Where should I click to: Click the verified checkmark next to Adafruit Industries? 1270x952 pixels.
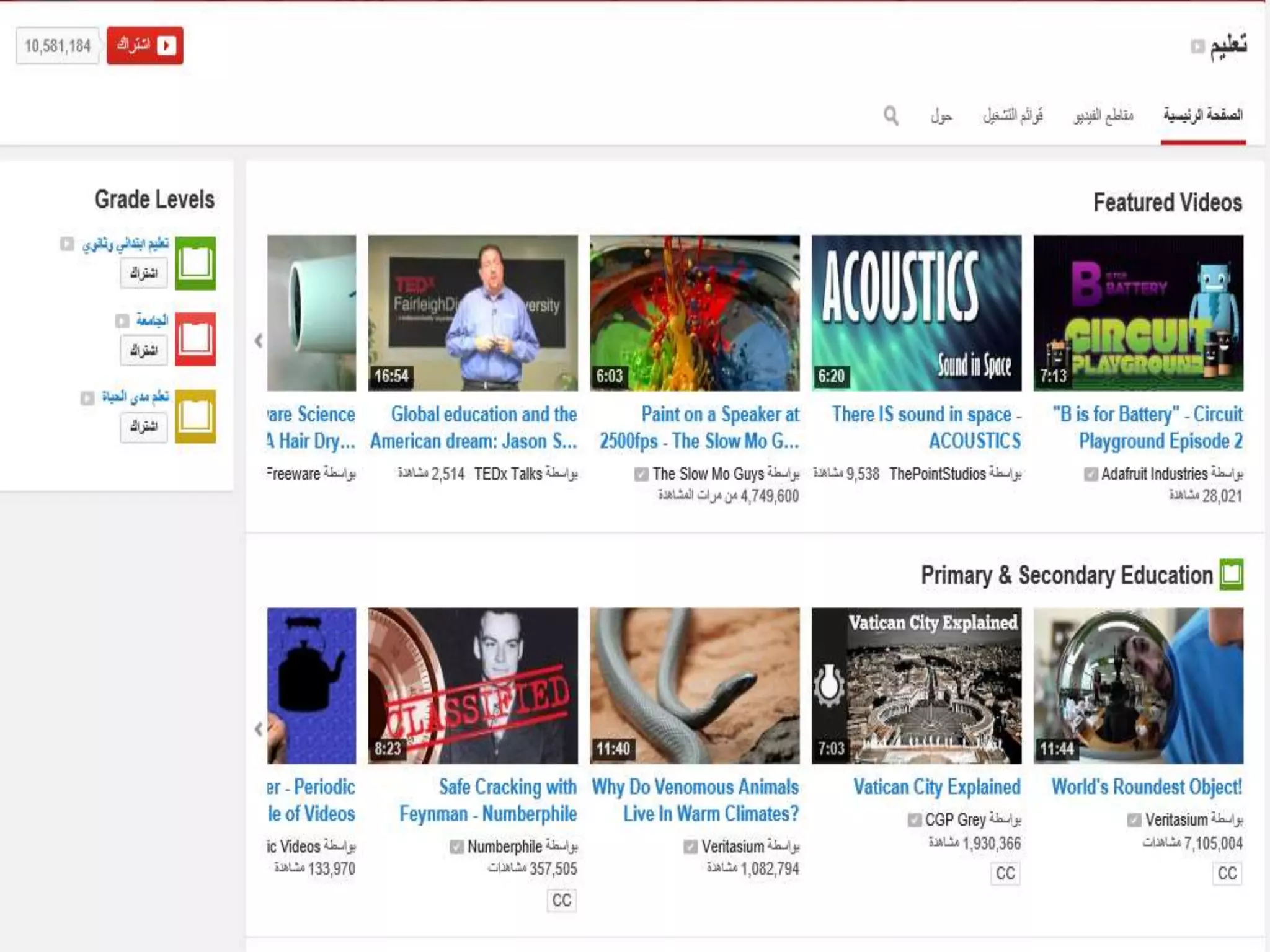[x=1090, y=474]
